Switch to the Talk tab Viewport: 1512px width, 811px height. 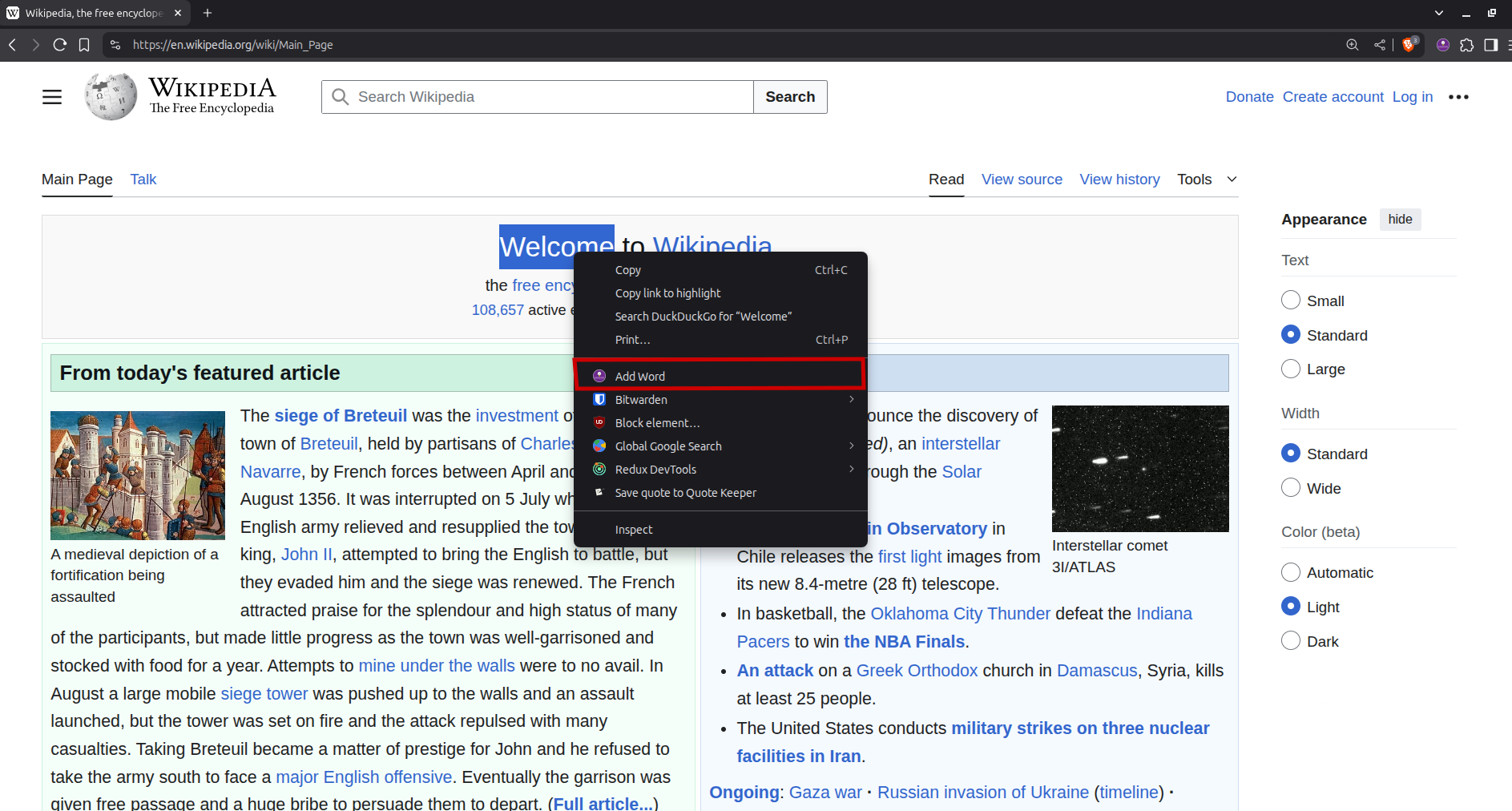point(143,180)
